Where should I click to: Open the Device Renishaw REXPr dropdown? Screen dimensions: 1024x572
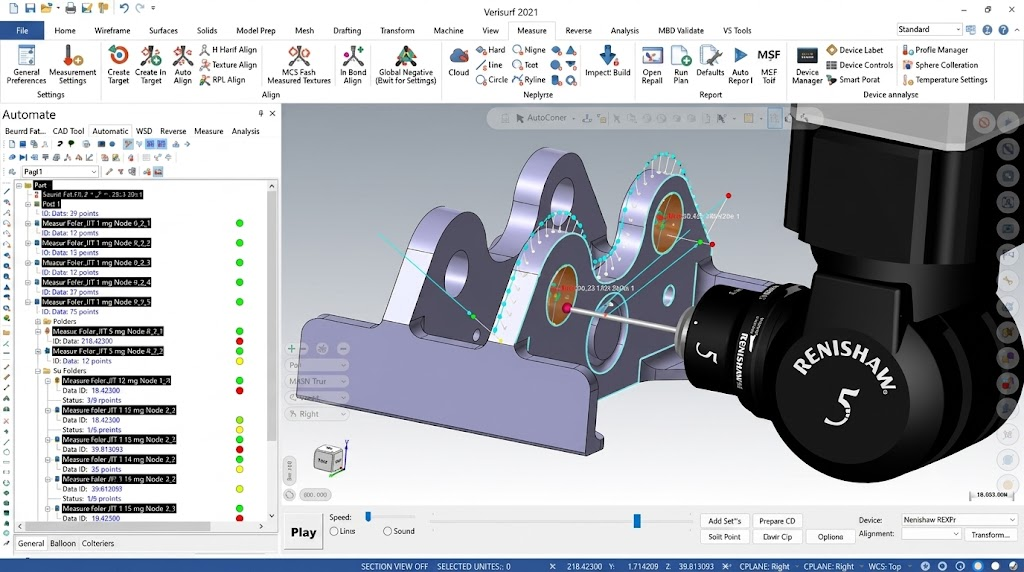(959, 520)
